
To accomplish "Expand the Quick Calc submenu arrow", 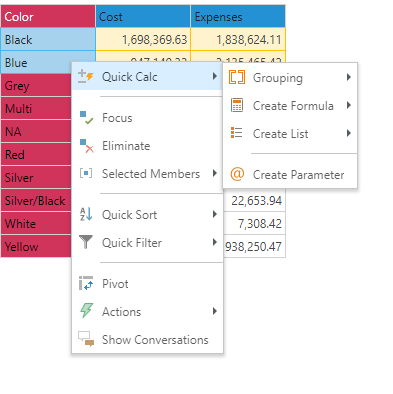I will [215, 76].
